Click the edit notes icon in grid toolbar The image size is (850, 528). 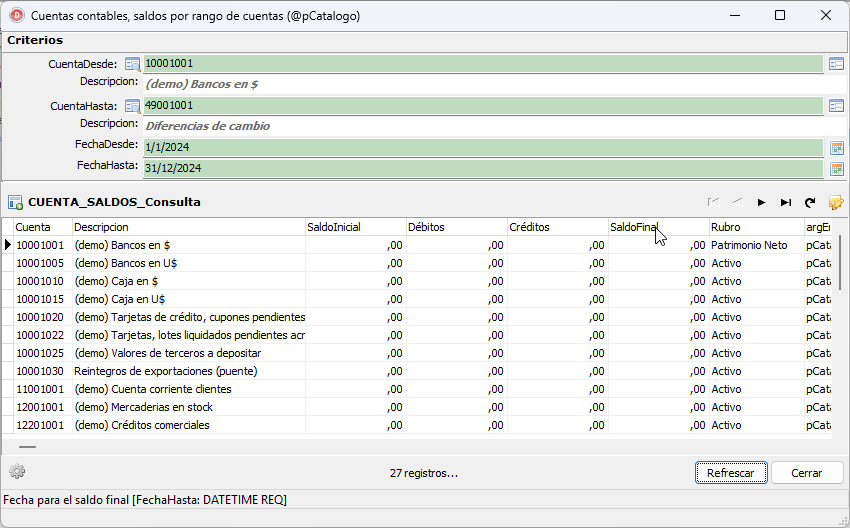pos(836,202)
